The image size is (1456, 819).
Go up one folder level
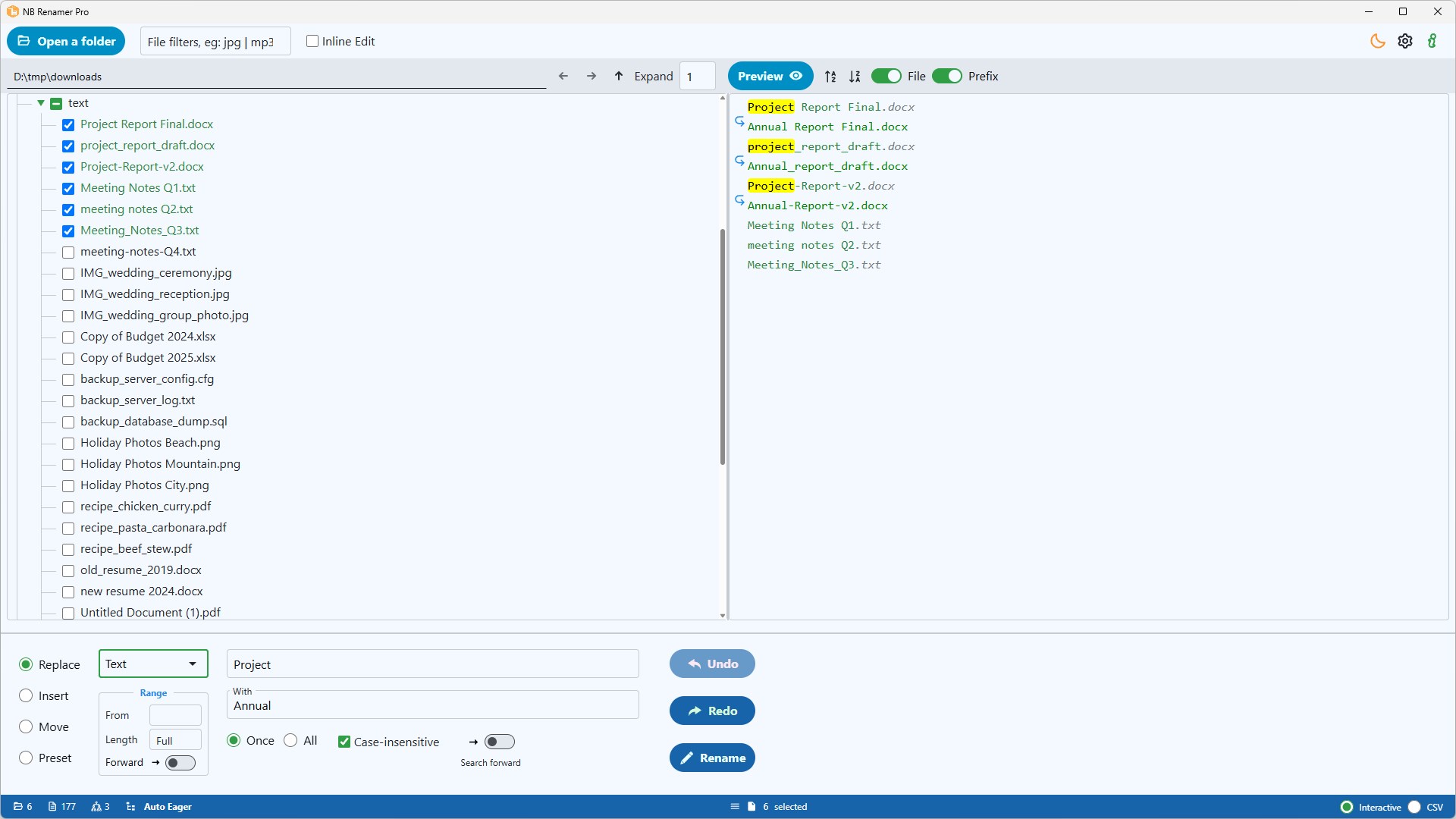click(x=619, y=77)
